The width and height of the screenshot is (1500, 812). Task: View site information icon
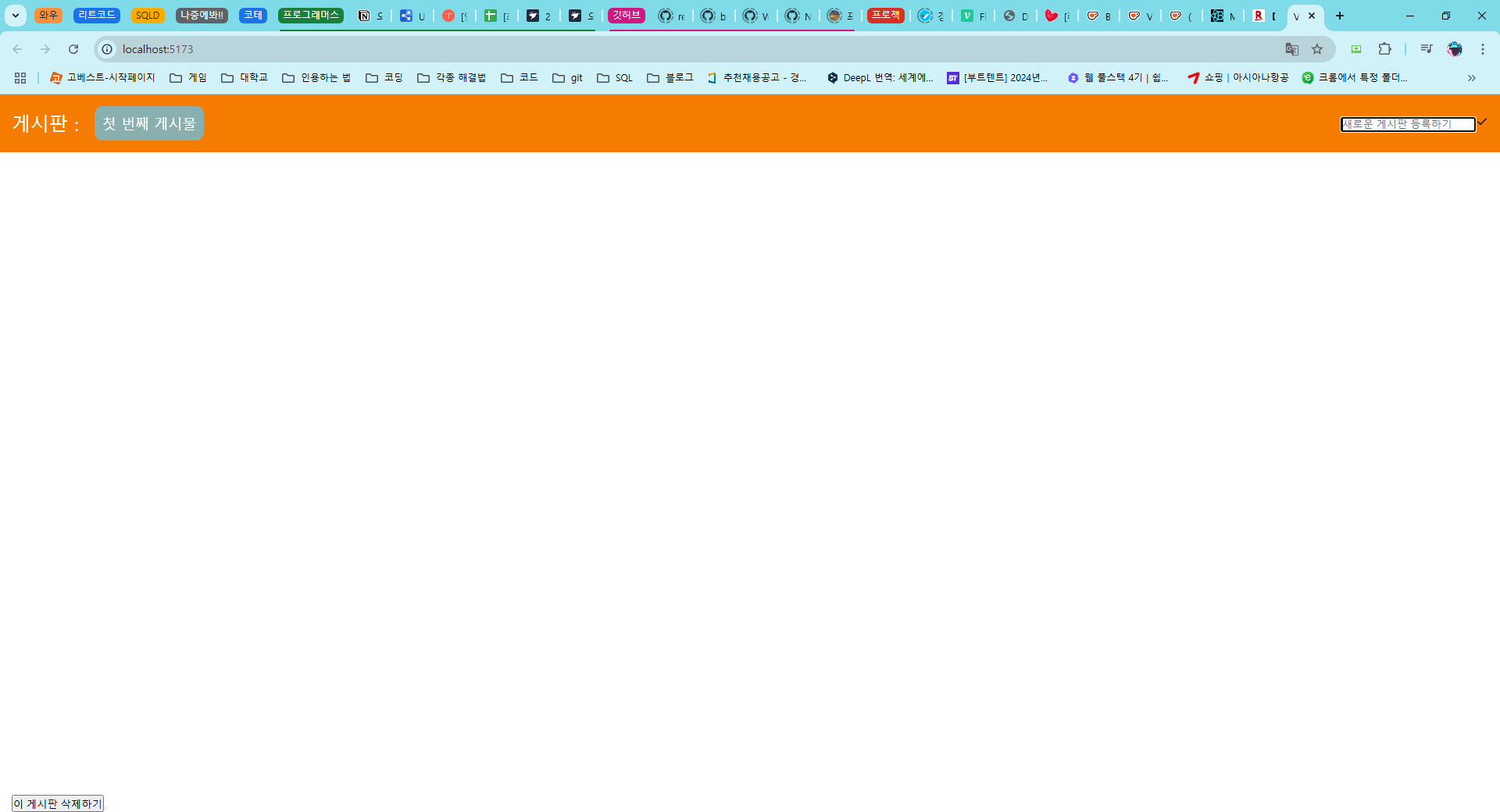pyautogui.click(x=108, y=49)
